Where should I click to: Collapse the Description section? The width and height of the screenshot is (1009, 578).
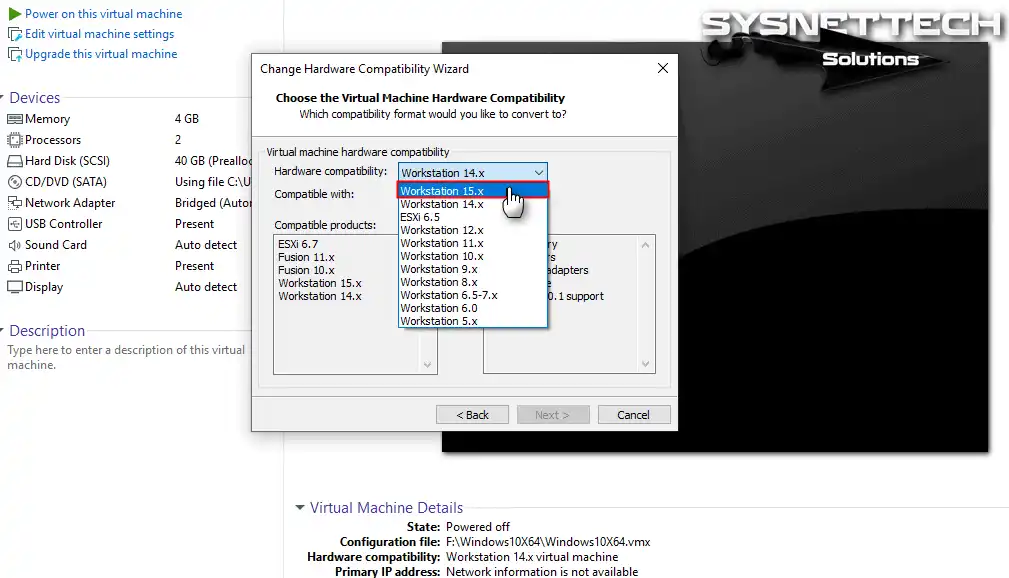2,330
